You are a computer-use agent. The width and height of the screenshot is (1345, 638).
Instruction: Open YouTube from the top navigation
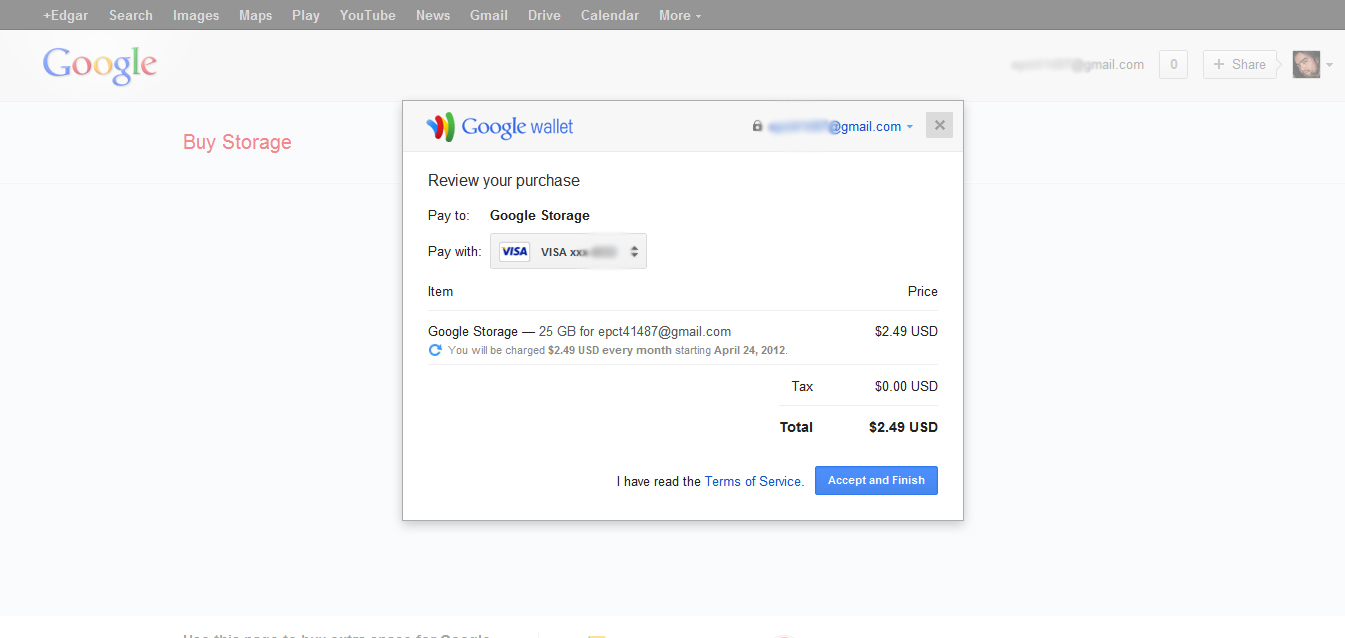click(367, 15)
